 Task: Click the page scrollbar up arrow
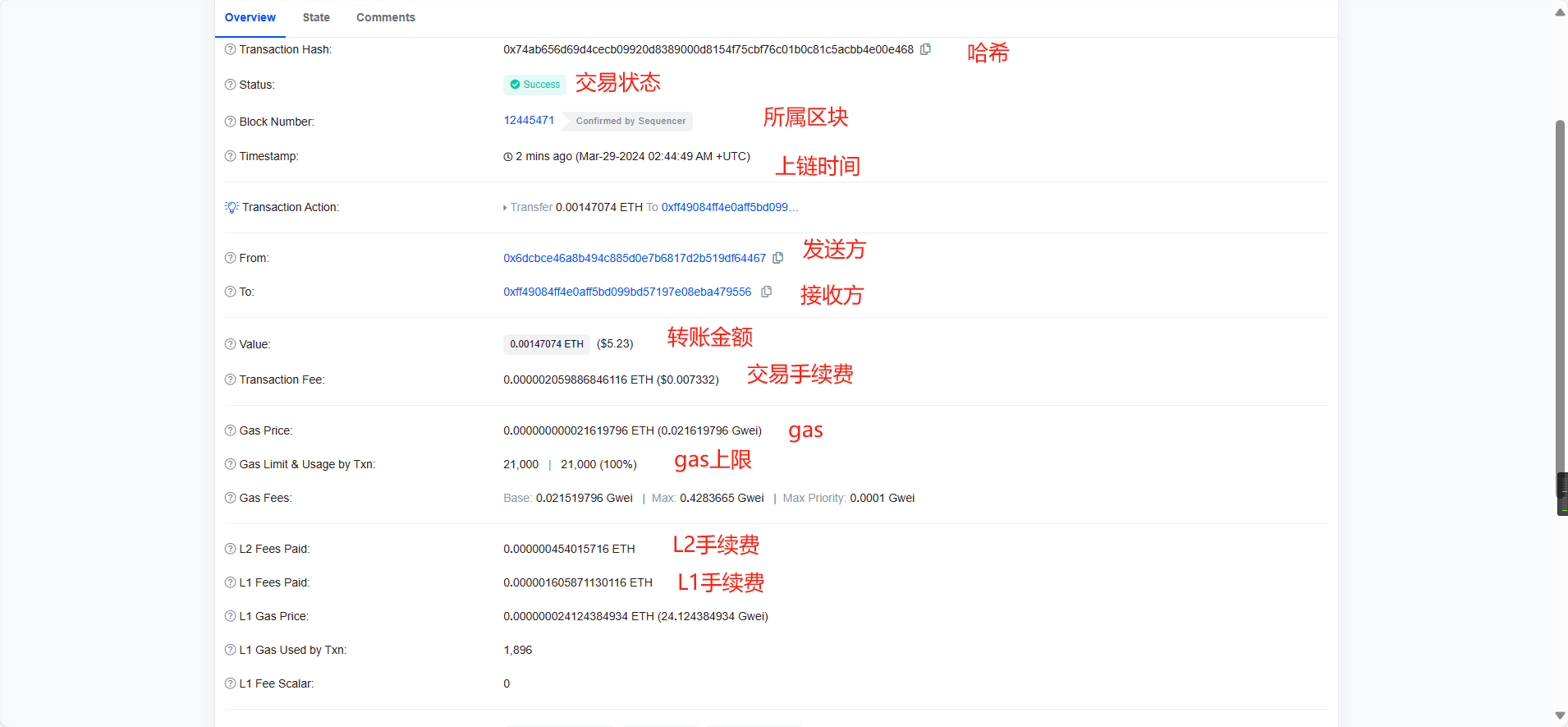[x=1560, y=12]
